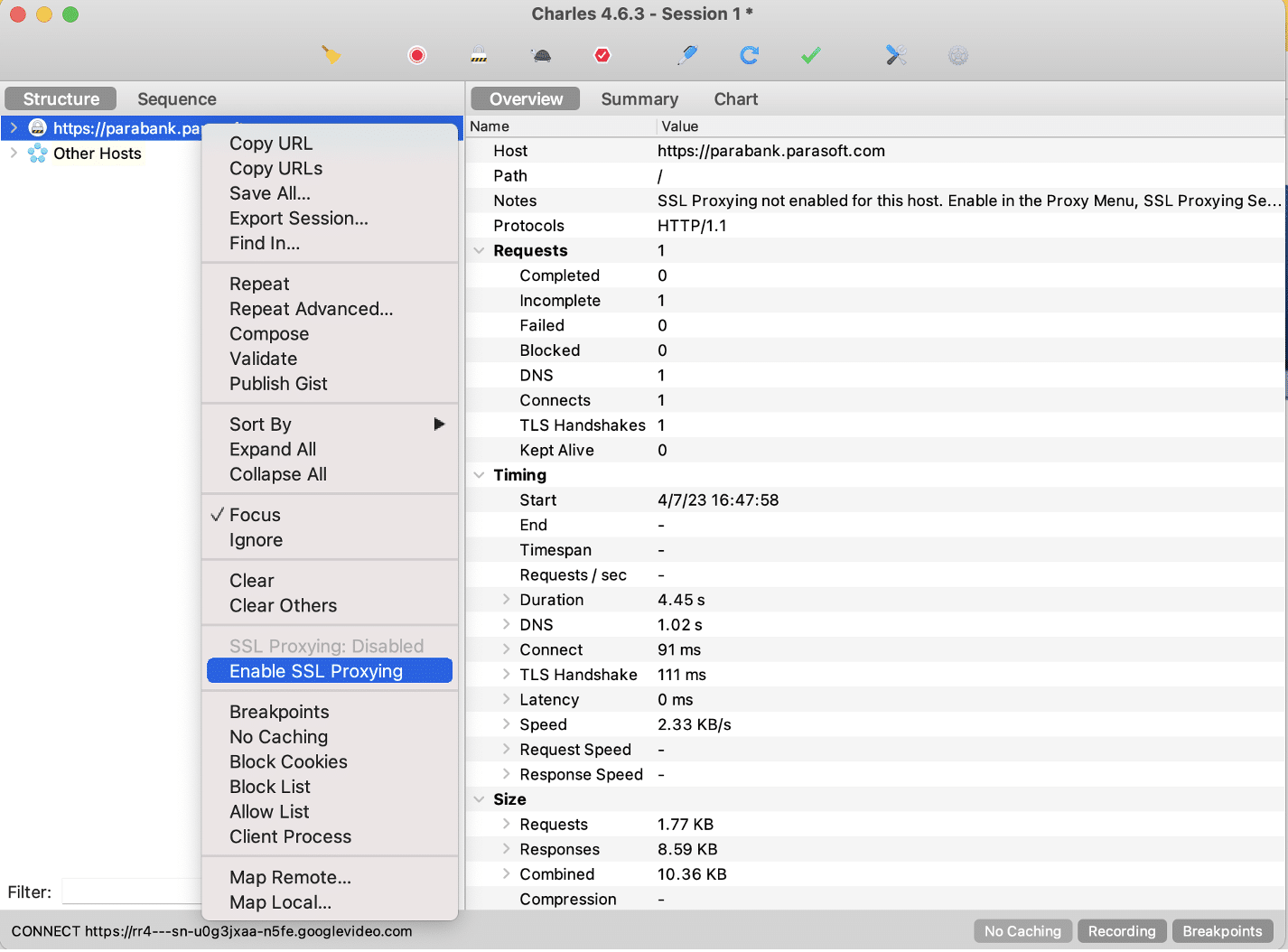Toggle Recording status bar button
Image resolution: width=1288 pixels, height=952 pixels.
point(1121,931)
